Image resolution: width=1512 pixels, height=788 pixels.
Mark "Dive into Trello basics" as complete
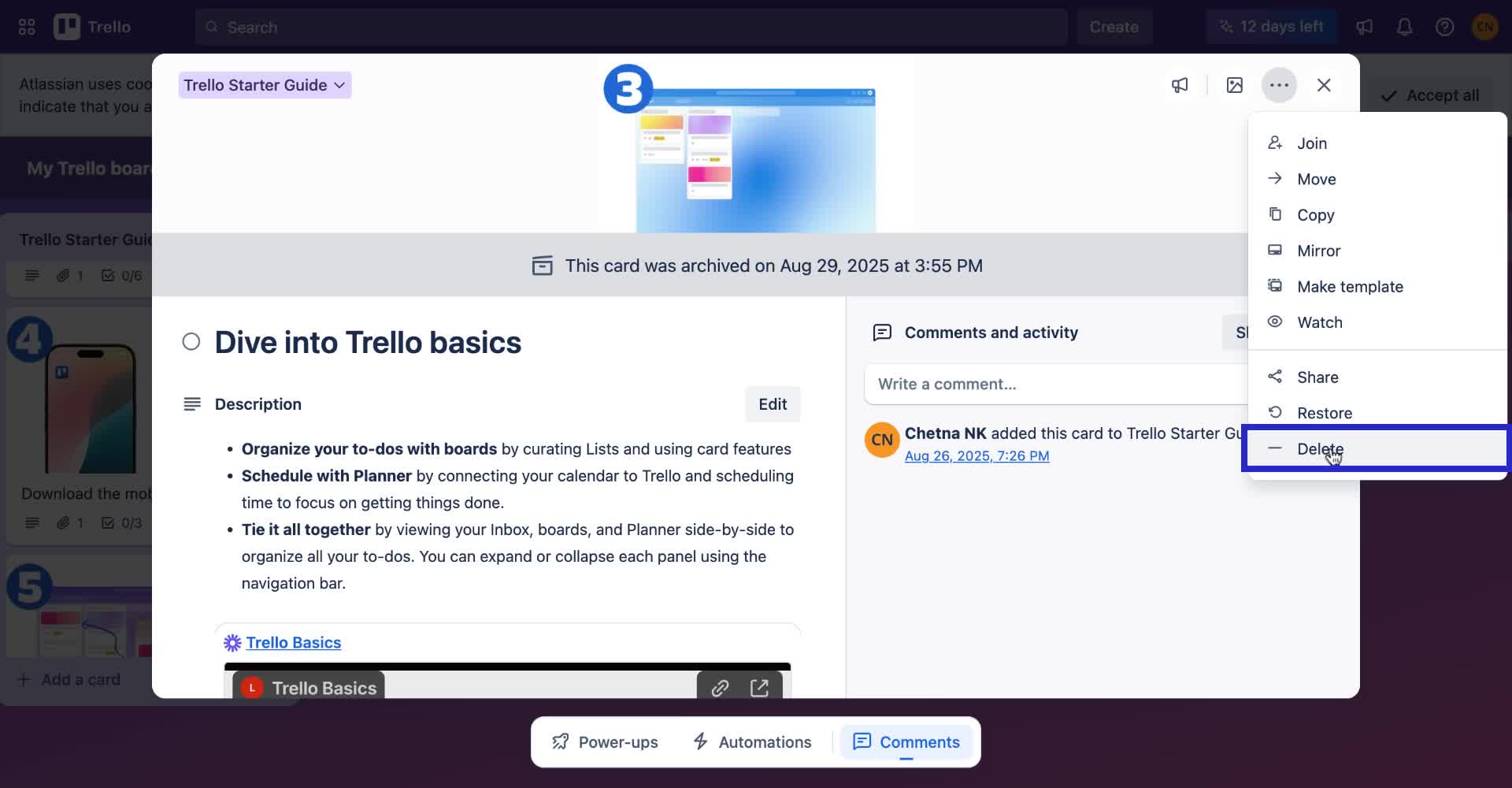(x=191, y=341)
